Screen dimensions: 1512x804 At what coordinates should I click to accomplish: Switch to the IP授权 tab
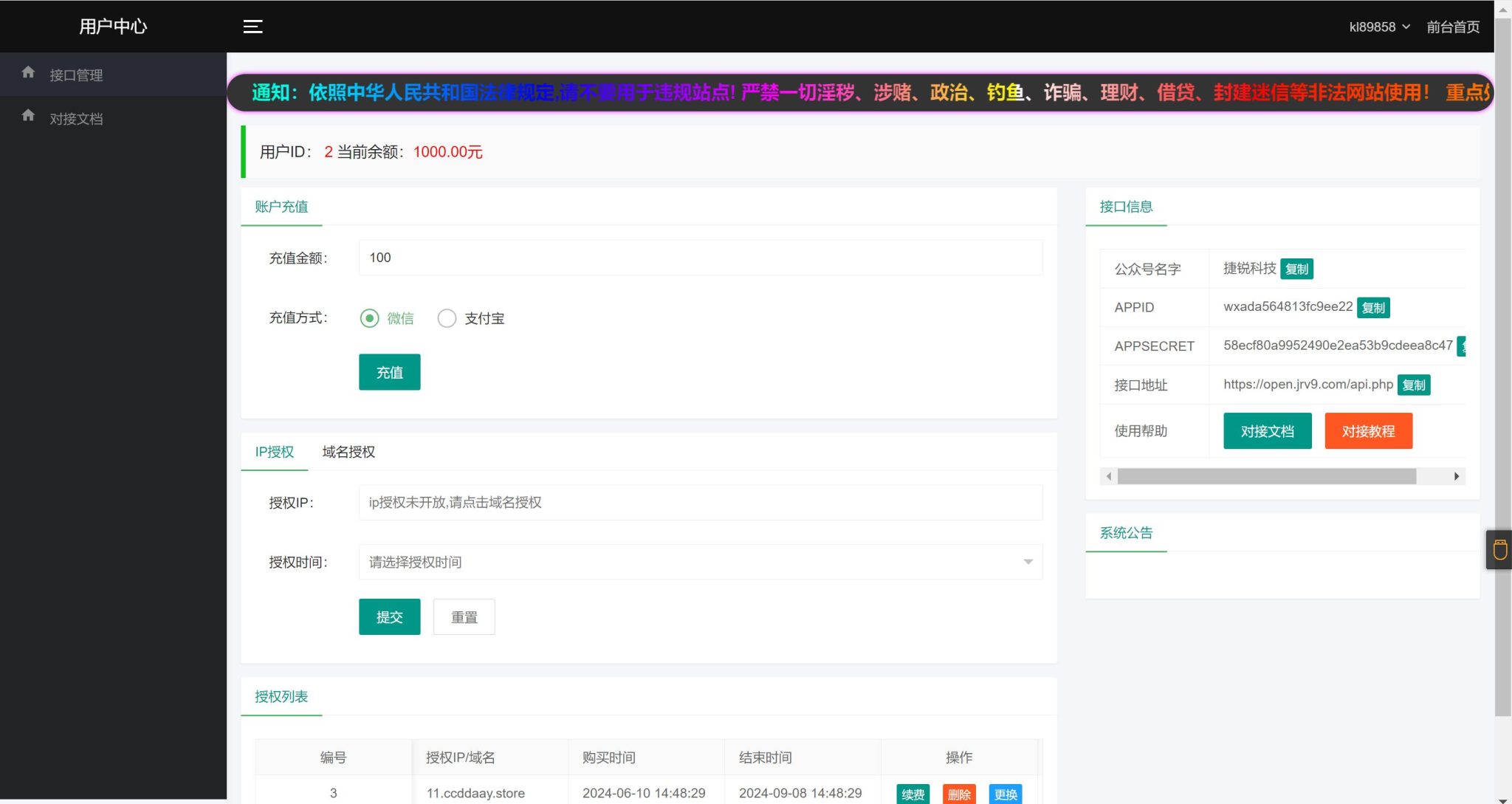[273, 452]
